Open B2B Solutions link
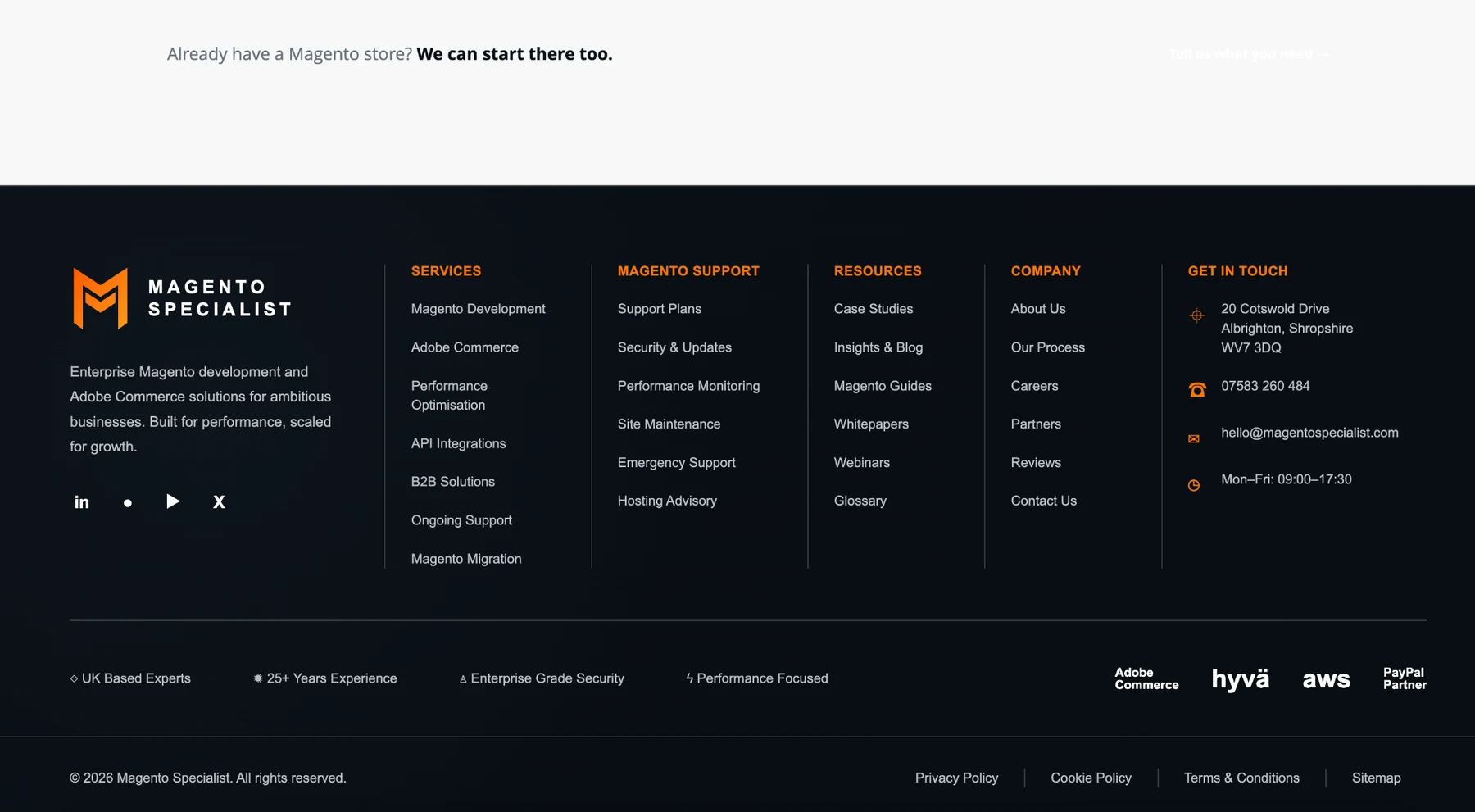This screenshot has width=1475, height=812. point(453,482)
